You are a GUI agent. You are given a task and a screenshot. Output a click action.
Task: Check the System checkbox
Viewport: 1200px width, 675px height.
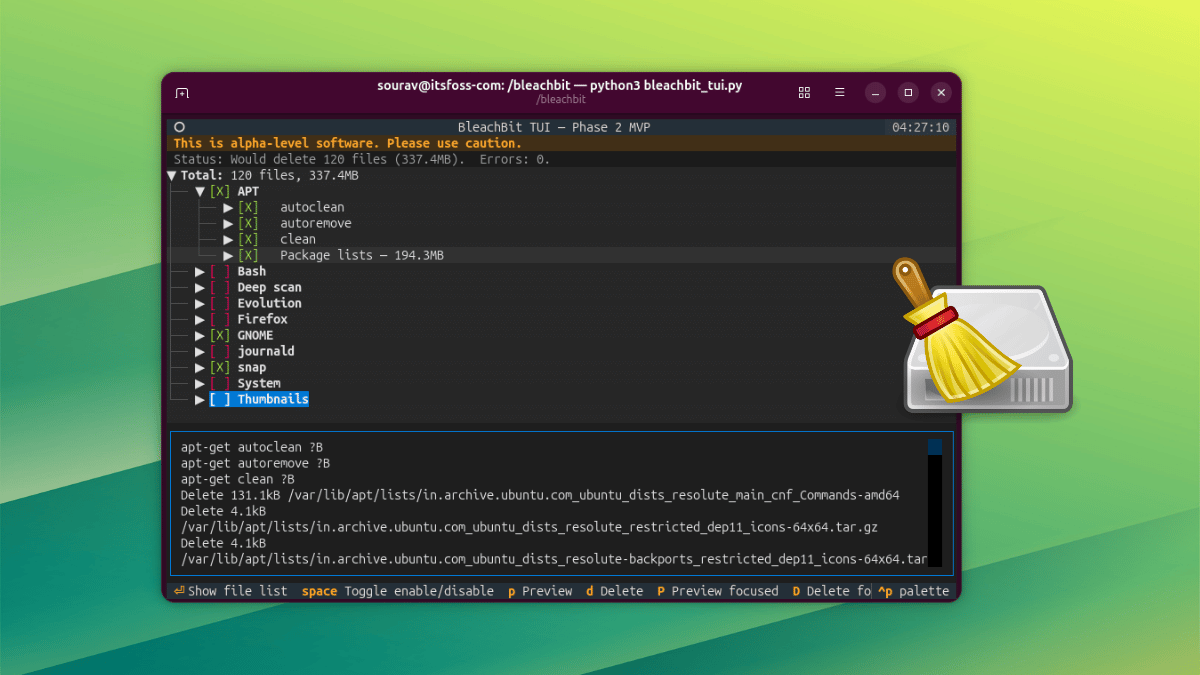(220, 383)
